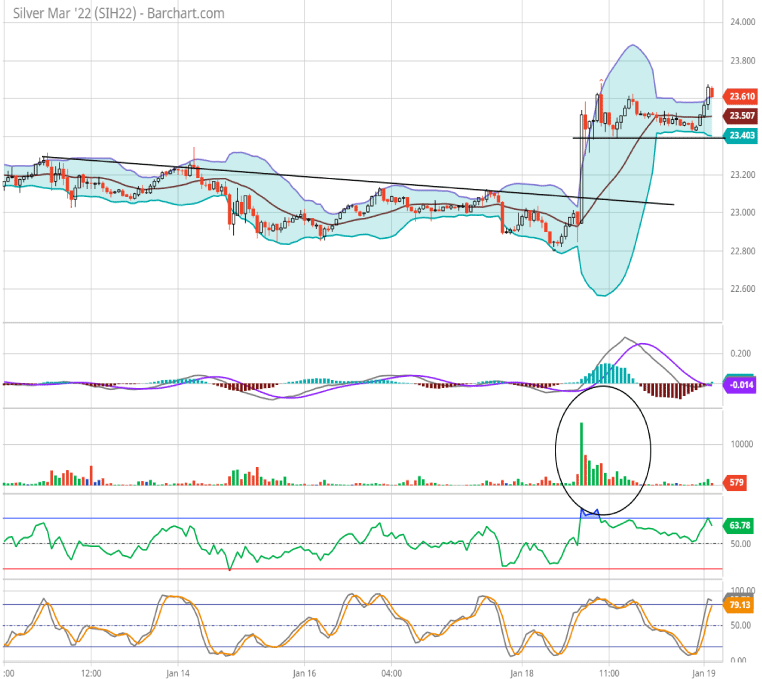The width and height of the screenshot is (762, 679).
Task: Click the Silver Mar '22 (SIH22) chart title
Action: (114, 13)
